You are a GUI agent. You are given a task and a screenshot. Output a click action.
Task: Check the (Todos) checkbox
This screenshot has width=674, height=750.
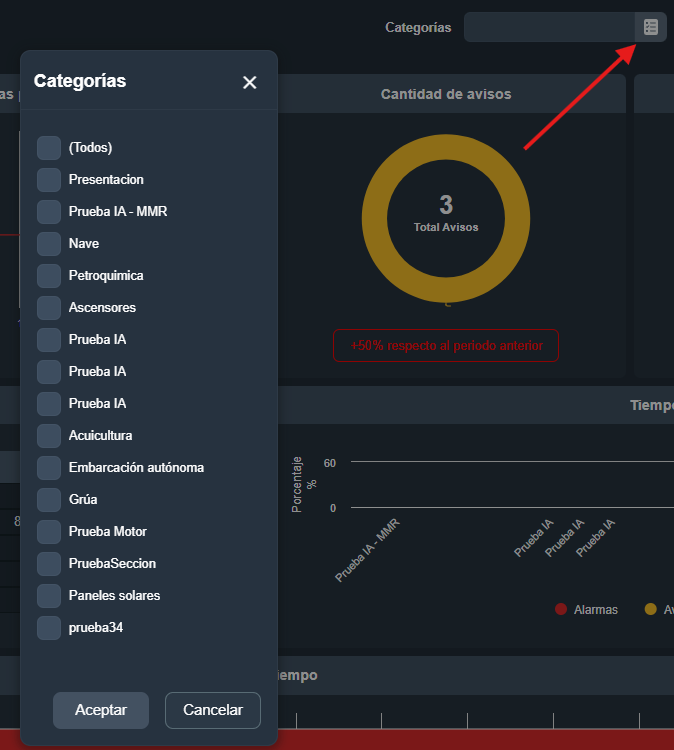pos(49,148)
